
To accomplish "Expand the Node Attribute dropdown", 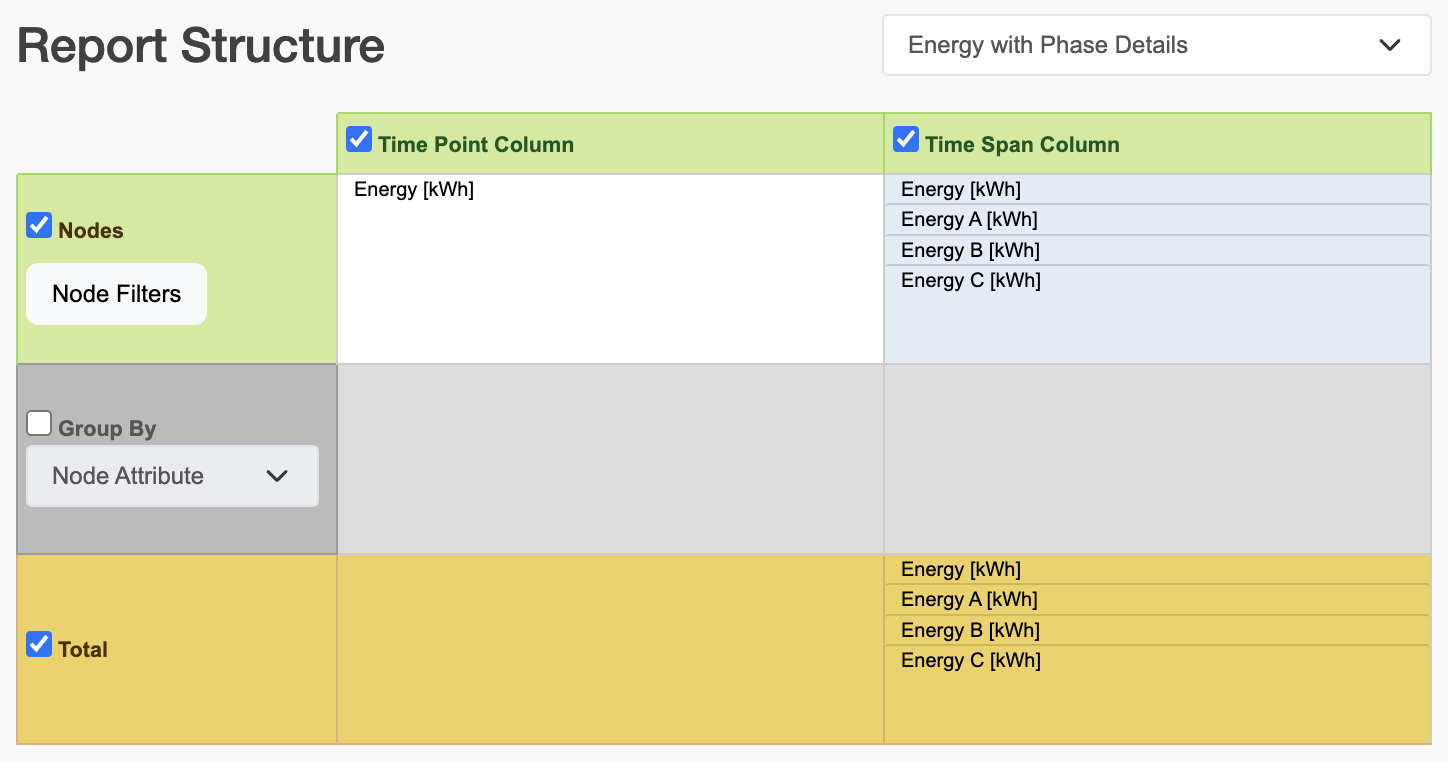I will 172,476.
